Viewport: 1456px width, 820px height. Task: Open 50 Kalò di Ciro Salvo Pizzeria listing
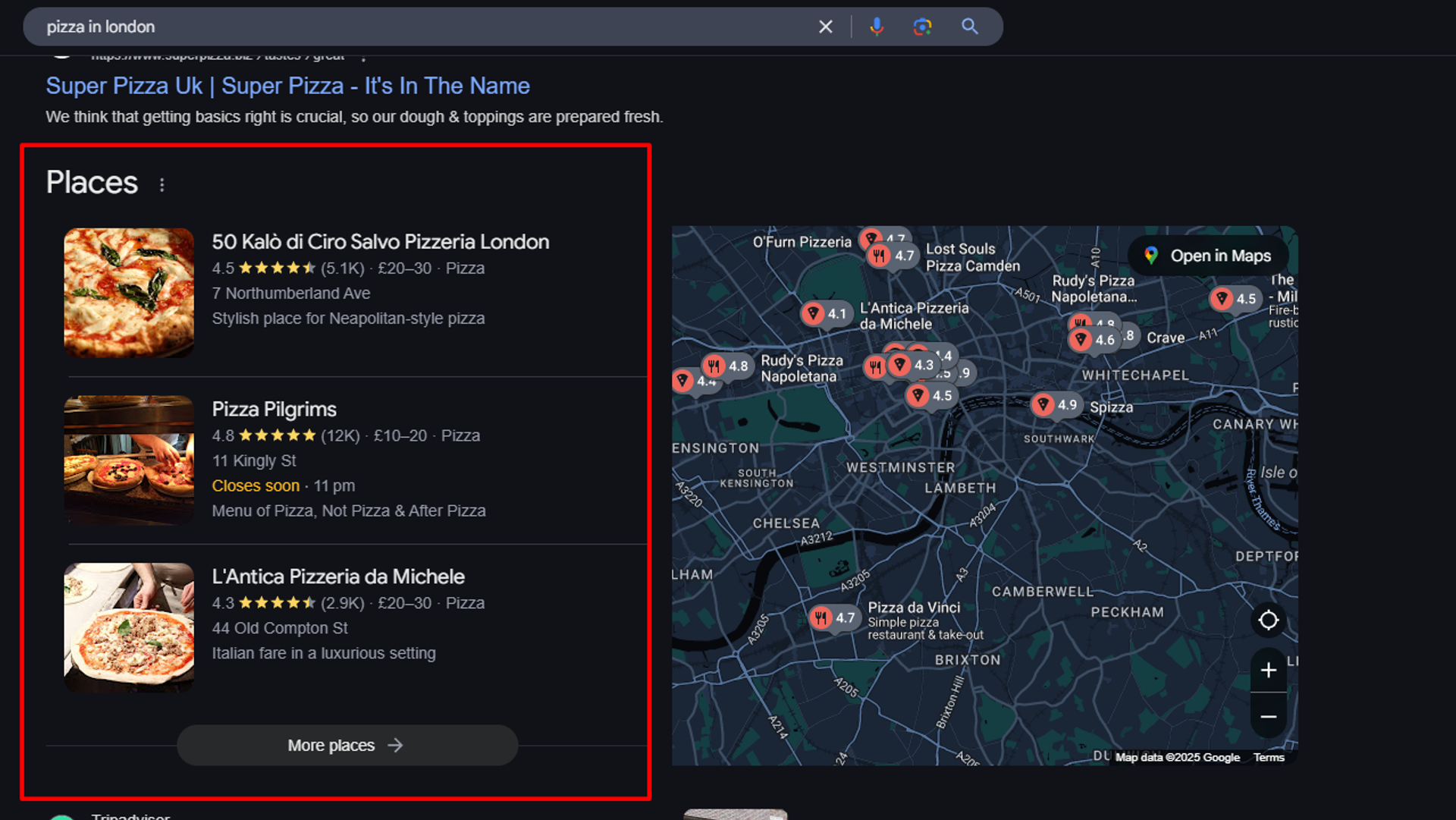[381, 242]
